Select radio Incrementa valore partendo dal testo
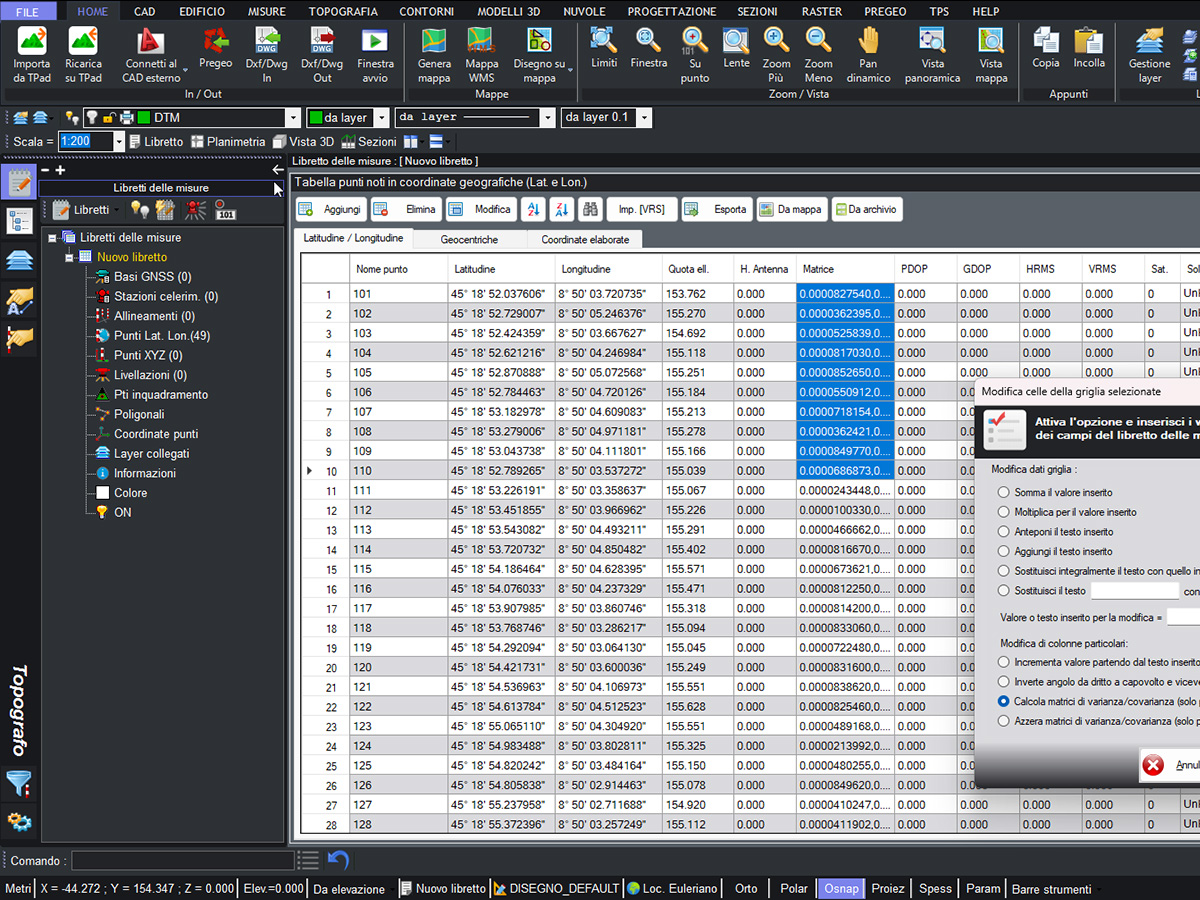The width and height of the screenshot is (1200, 900). coord(1004,662)
